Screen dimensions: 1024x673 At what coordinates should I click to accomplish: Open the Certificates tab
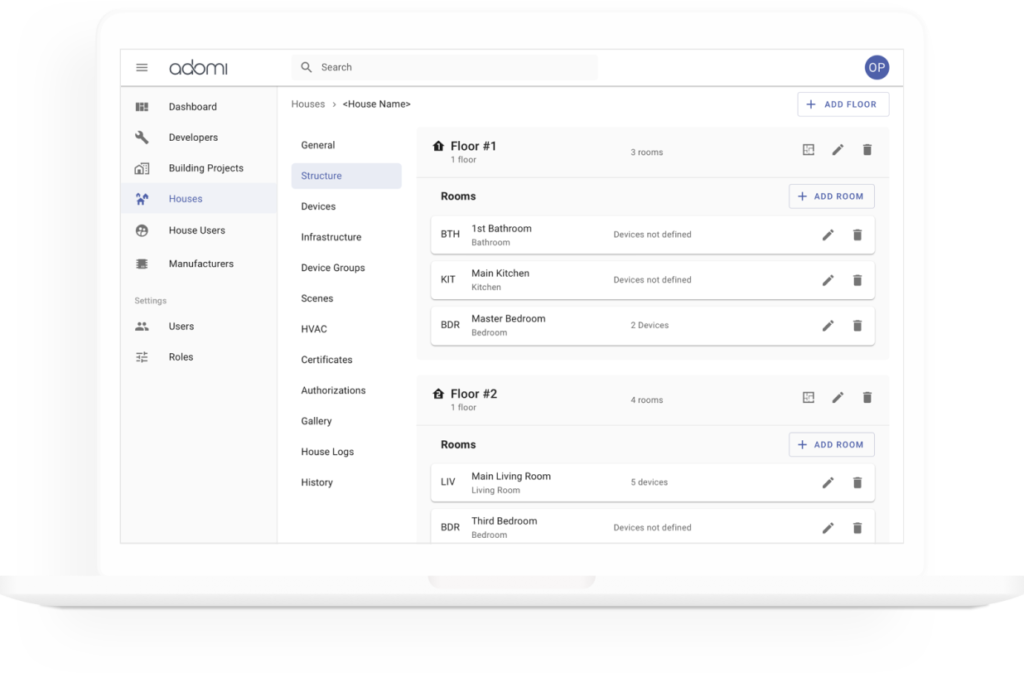coord(346,360)
